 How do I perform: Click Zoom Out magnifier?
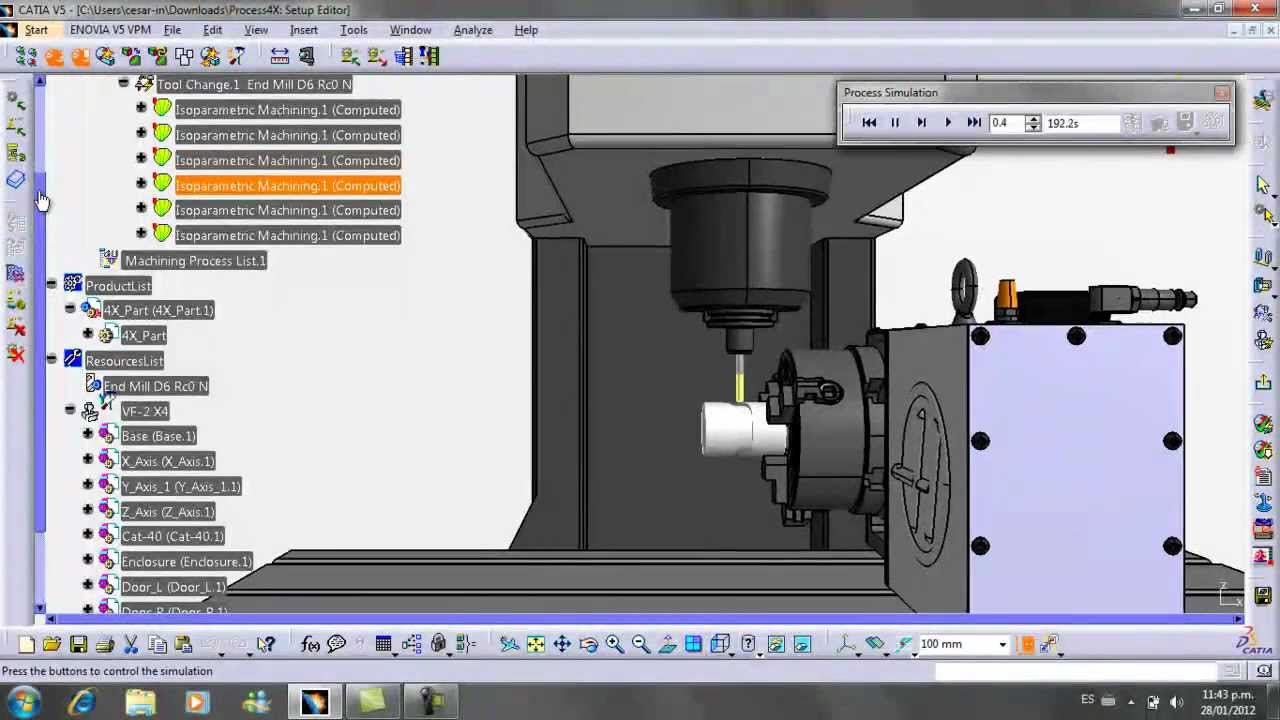(640, 645)
